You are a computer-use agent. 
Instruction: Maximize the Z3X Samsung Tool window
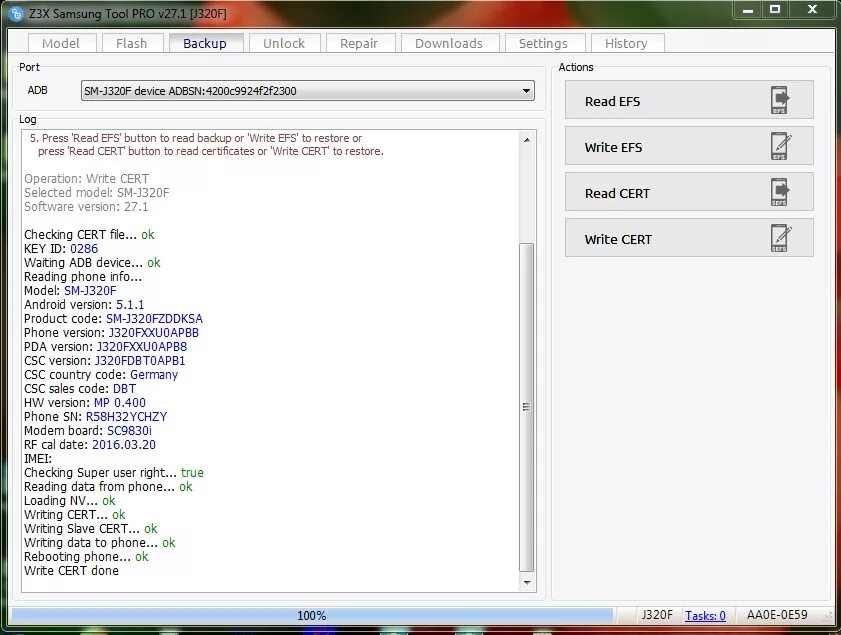(x=775, y=9)
